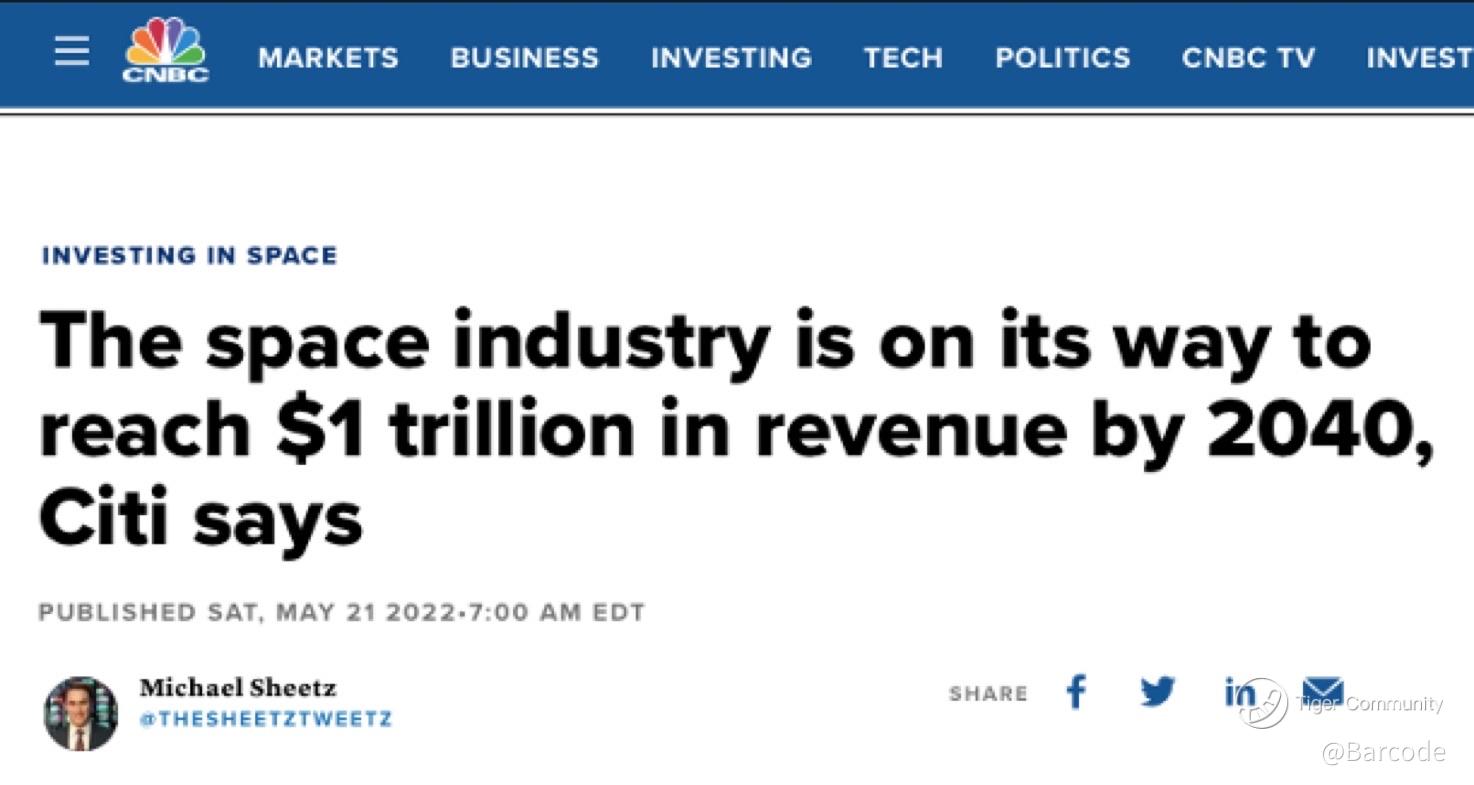Screen dimensions: 1474x785
Task: Open the Business section
Action: 524,58
